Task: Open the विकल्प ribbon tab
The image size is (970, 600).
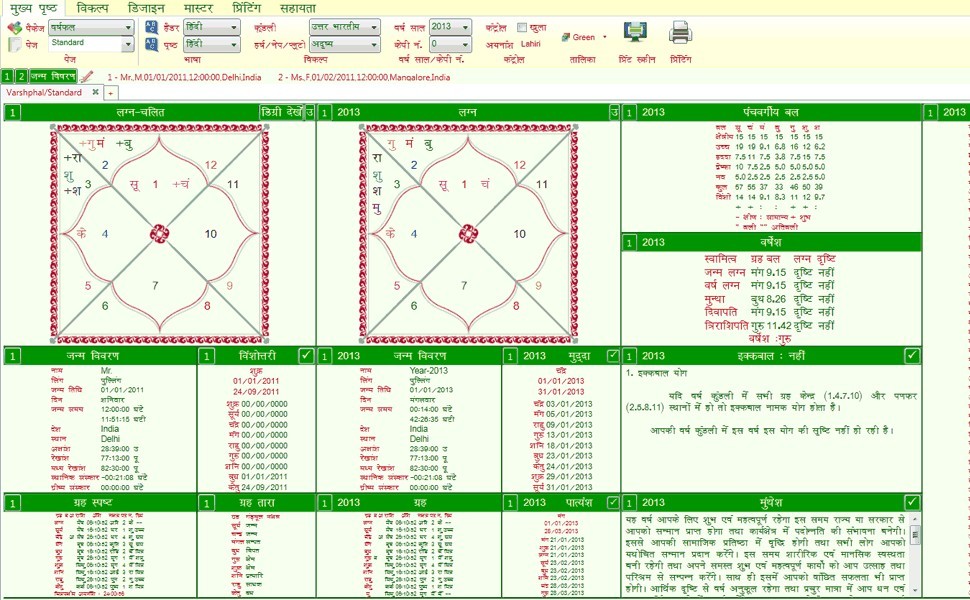Action: (93, 8)
